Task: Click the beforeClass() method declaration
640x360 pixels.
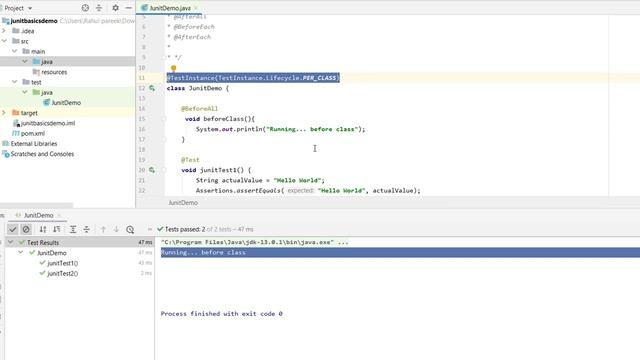Action: click(x=220, y=119)
